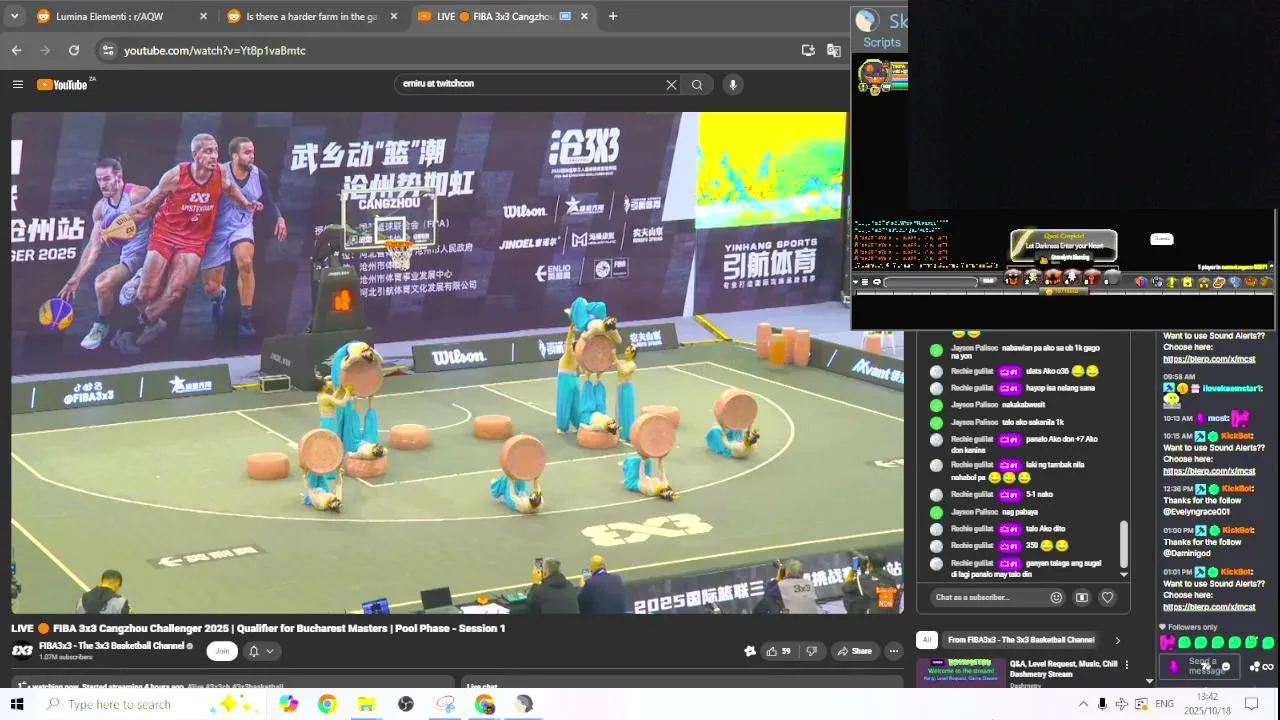The height and width of the screenshot is (720, 1280).
Task: Open the Scripts menu in game client
Action: (882, 42)
